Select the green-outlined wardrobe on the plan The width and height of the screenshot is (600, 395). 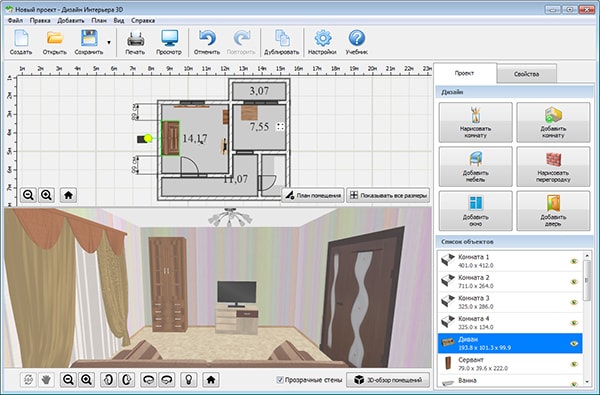point(171,138)
